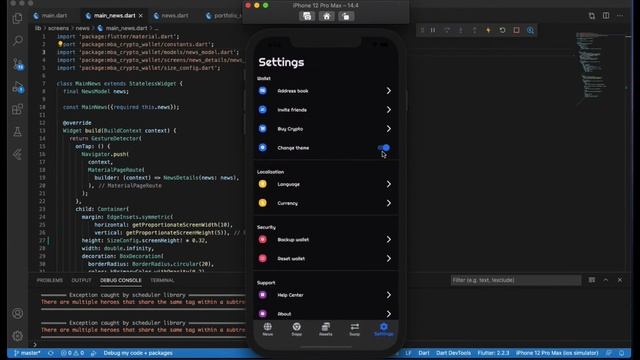Screen dimensions: 640x360
Task: Collapse the bottom panel with chevron icon
Action: pyautogui.click(x=606, y=280)
